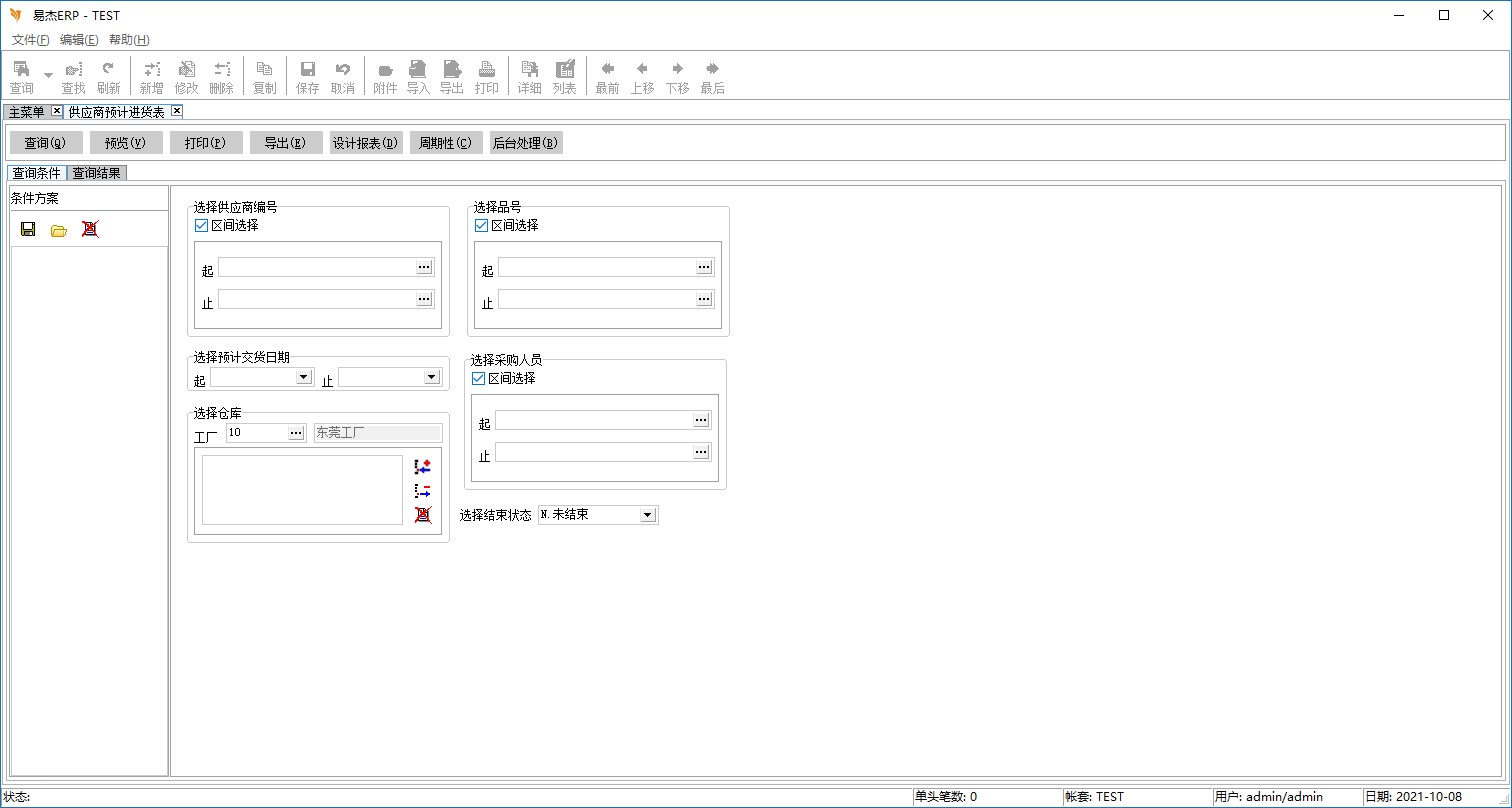Click the 查询 toolbar icon
The height and width of the screenshot is (808, 1512).
point(21,77)
